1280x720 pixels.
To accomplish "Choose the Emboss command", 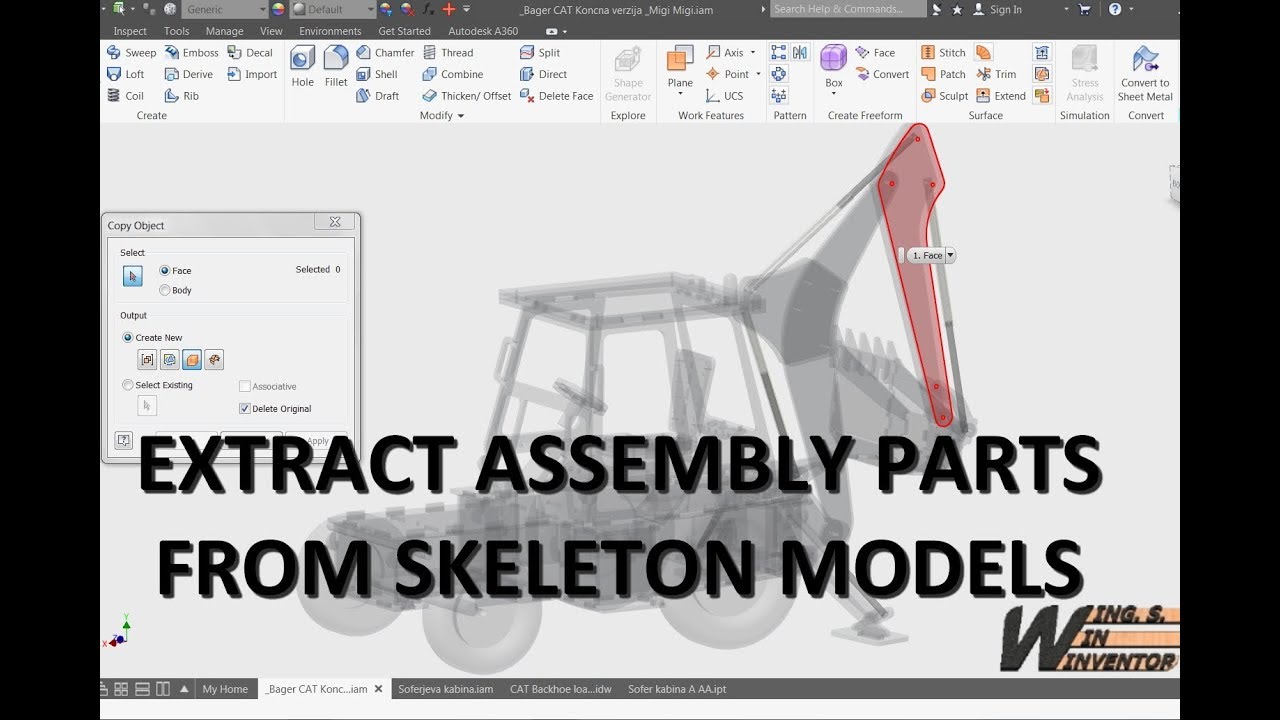I will tap(191, 53).
